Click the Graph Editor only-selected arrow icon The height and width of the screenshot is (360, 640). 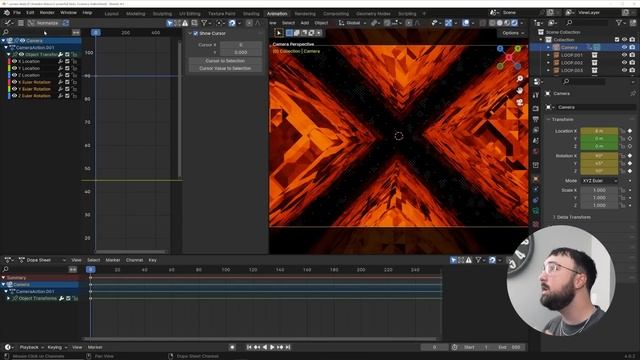point(169,23)
